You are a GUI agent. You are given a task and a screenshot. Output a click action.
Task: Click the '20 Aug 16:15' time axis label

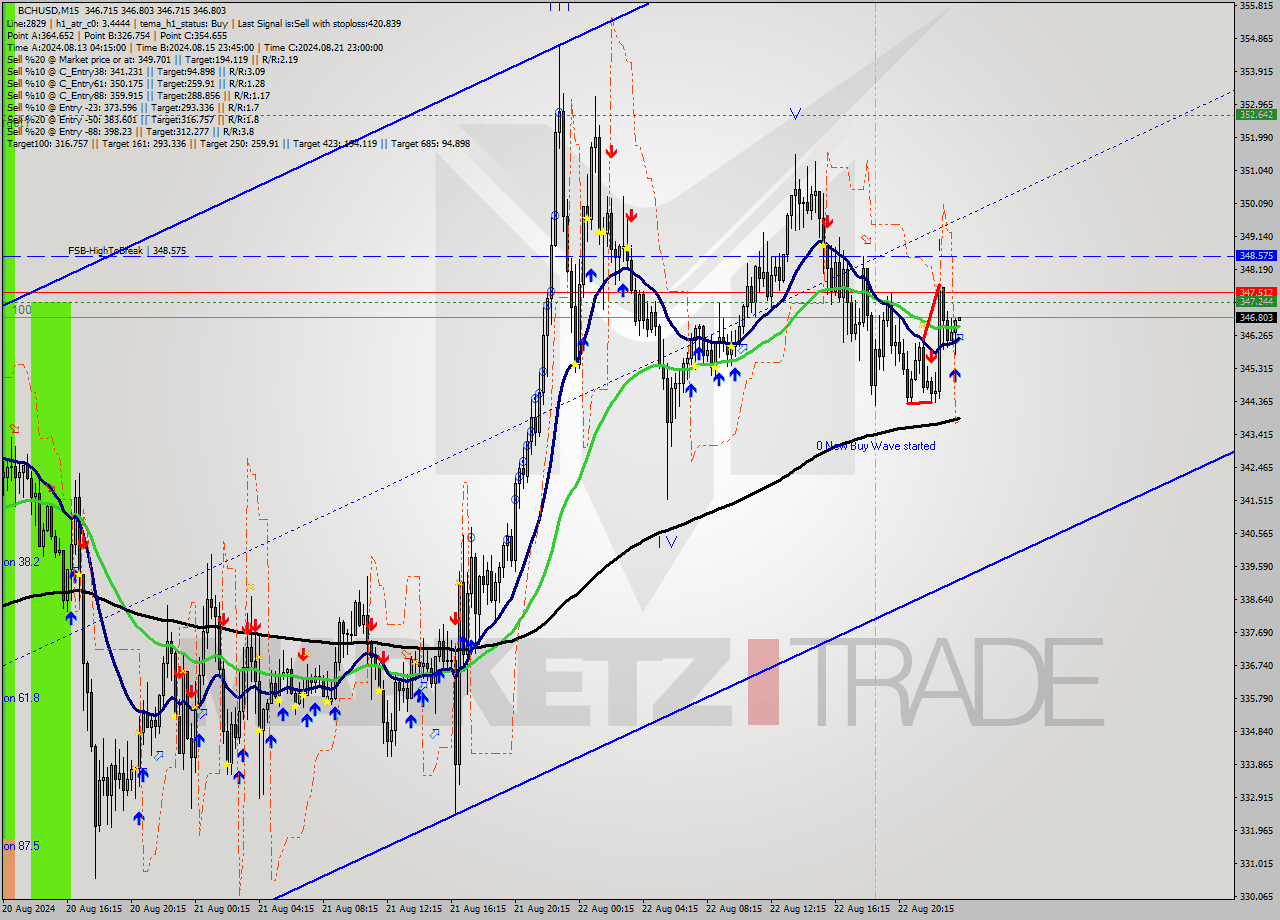tap(94, 909)
